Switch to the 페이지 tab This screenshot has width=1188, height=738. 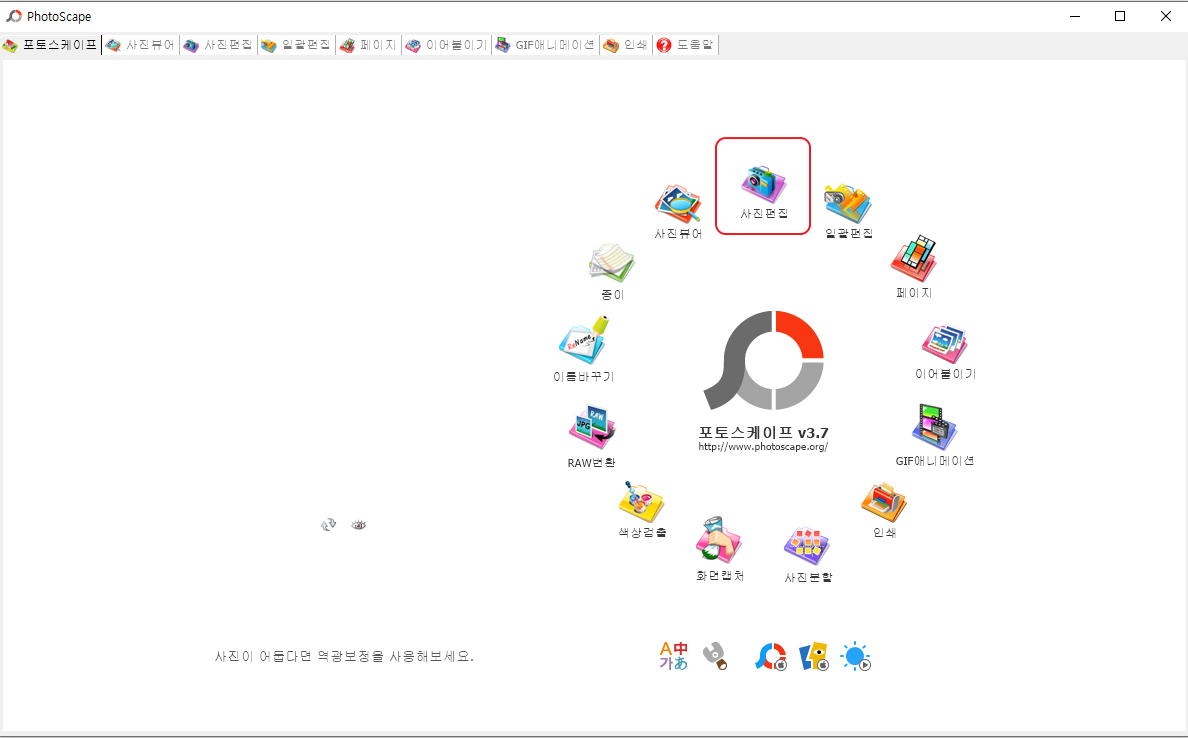point(368,45)
